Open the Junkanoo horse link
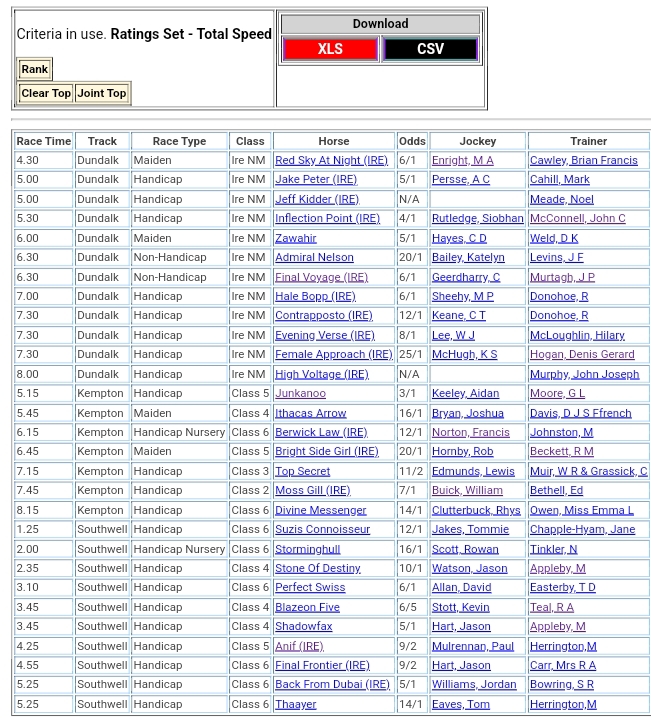This screenshot has height=723, width=651. click(300, 394)
